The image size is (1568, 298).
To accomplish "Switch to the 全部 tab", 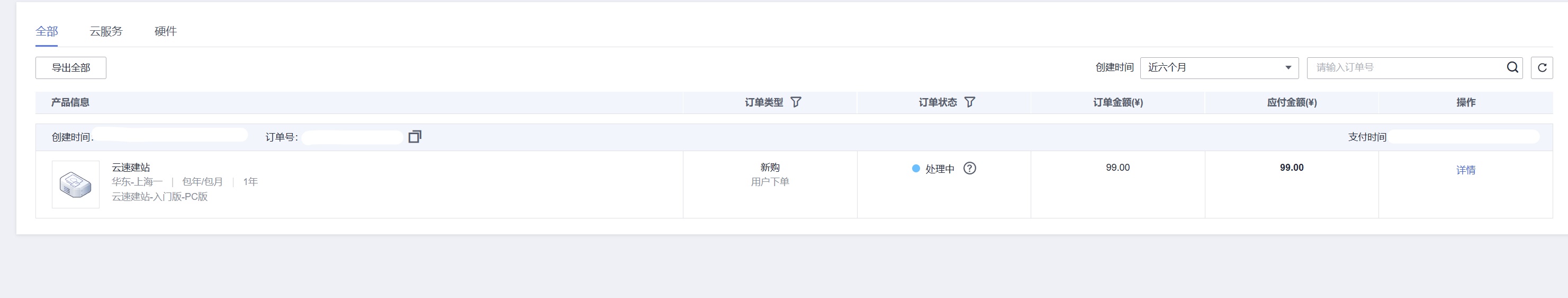I will pyautogui.click(x=47, y=31).
